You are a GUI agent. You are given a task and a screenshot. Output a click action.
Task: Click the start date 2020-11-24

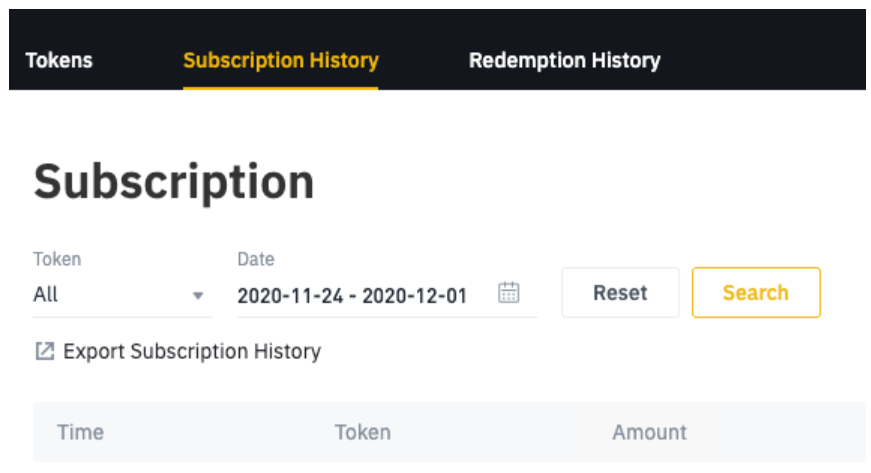coord(290,296)
